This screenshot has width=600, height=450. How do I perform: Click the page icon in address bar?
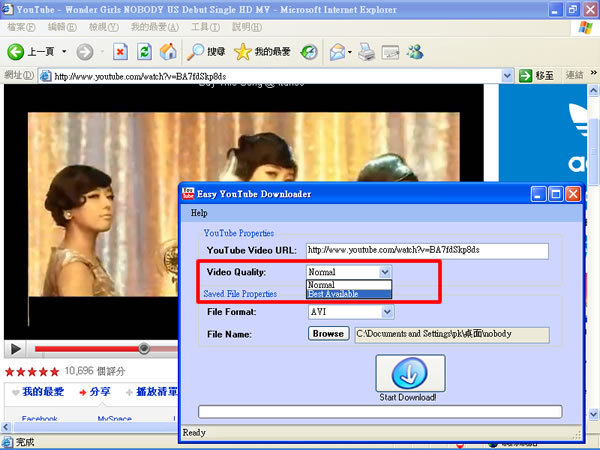(46, 76)
